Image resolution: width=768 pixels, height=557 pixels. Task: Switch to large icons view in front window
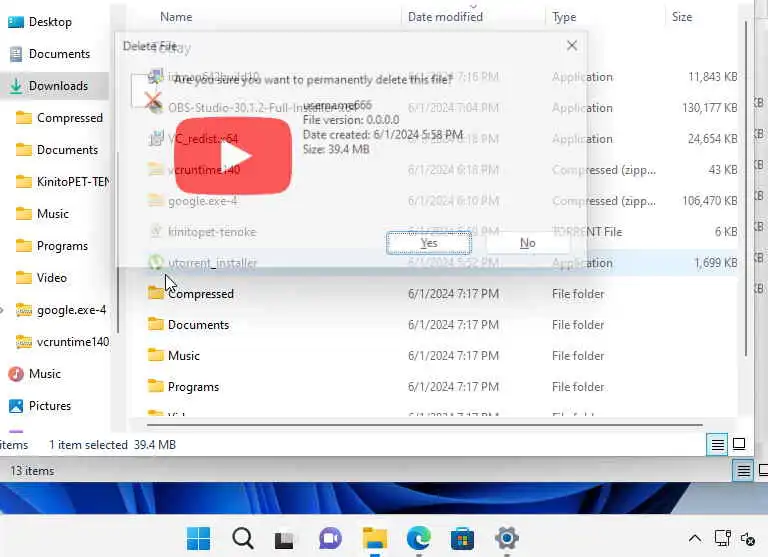point(739,444)
